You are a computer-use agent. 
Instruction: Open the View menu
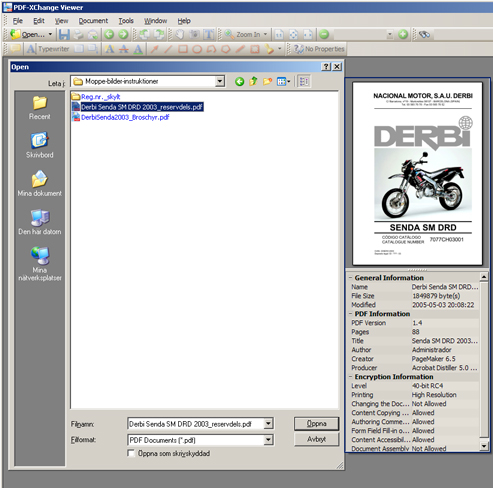click(61, 21)
